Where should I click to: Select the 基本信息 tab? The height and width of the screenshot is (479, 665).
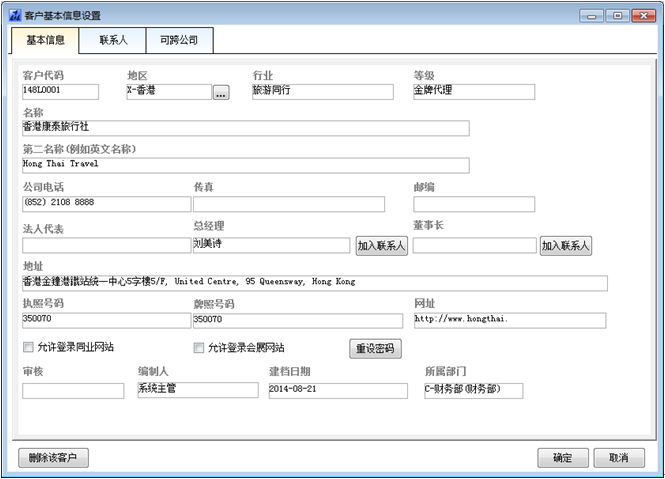point(45,41)
